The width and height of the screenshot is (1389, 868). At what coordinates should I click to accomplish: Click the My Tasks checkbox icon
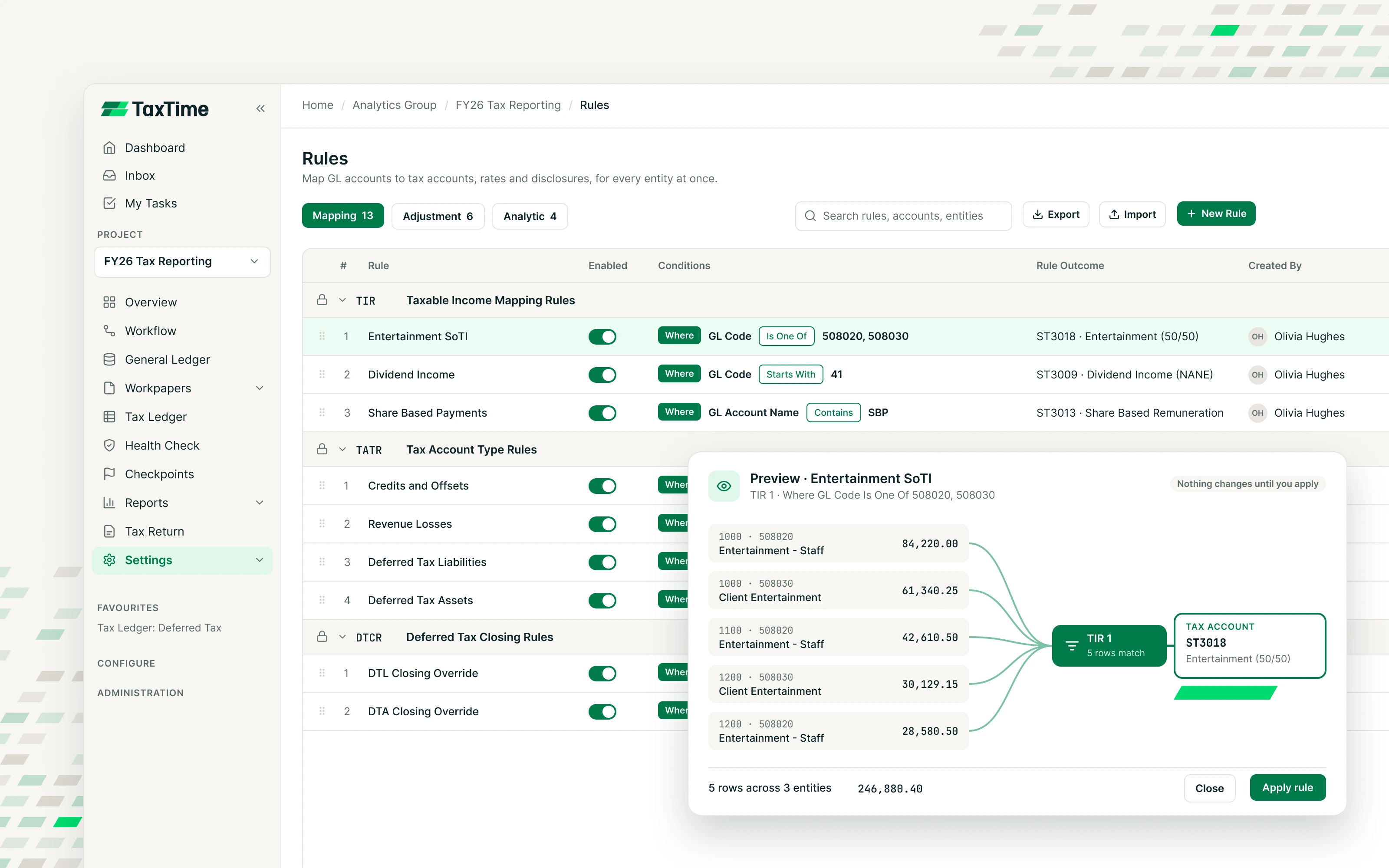tap(109, 203)
